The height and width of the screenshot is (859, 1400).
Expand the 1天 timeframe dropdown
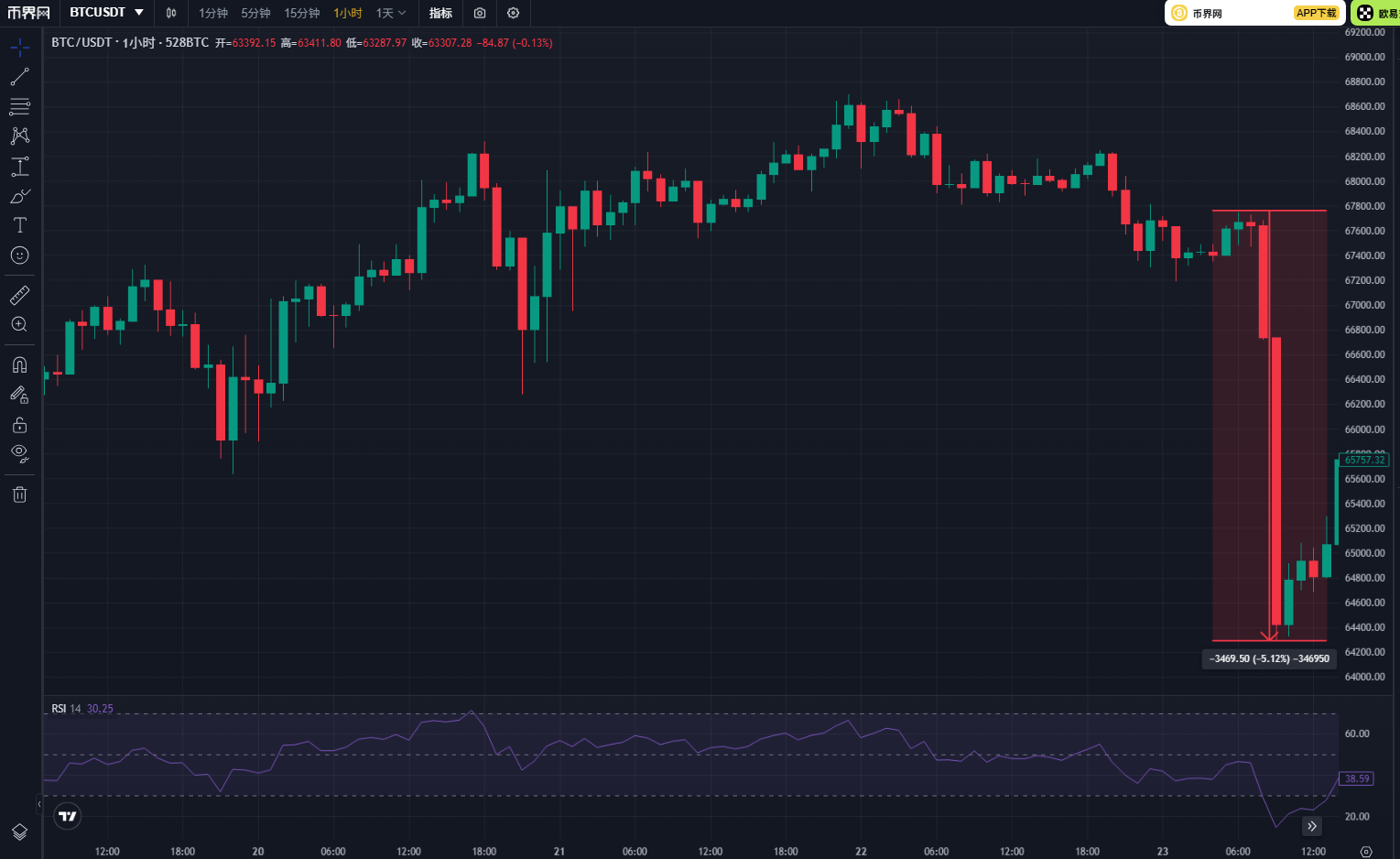(391, 13)
